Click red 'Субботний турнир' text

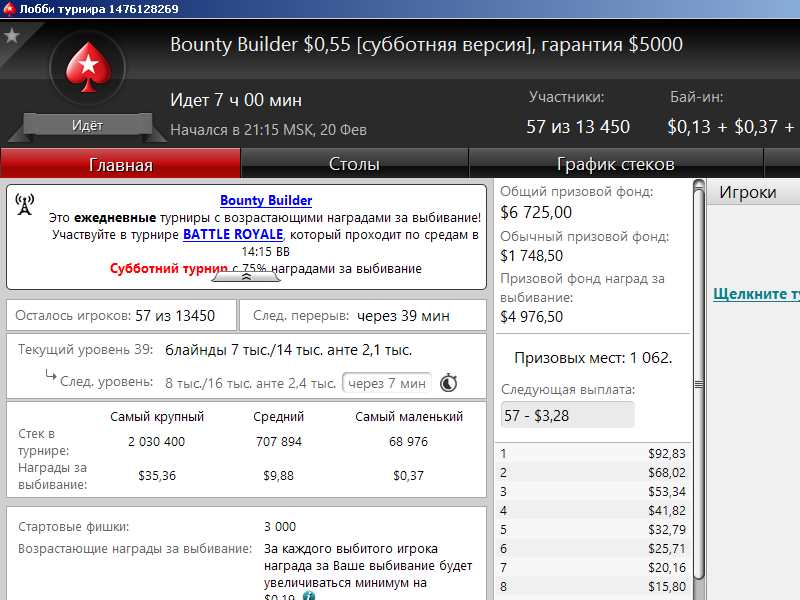(x=169, y=268)
